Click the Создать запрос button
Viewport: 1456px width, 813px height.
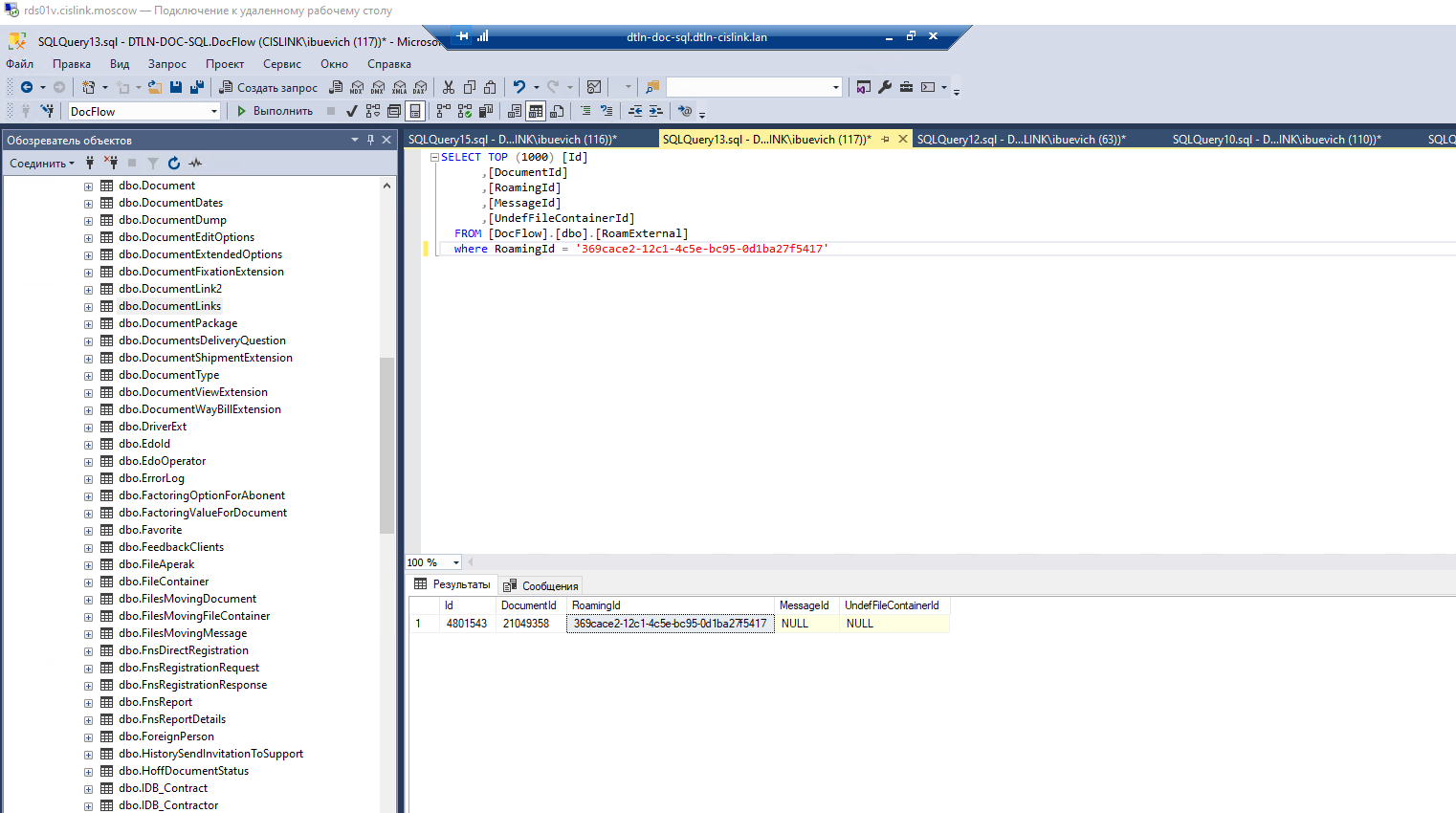269,87
